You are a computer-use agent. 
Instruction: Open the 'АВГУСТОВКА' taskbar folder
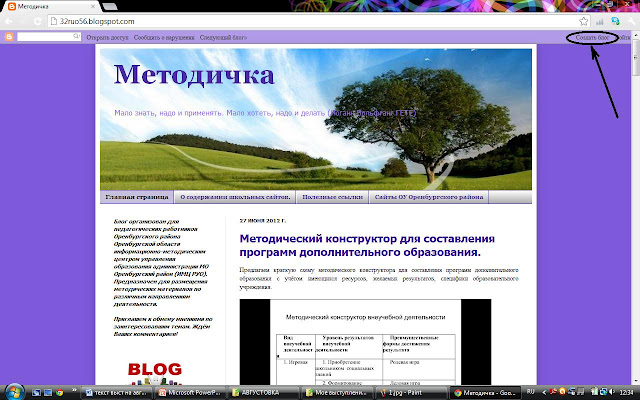(x=264, y=393)
